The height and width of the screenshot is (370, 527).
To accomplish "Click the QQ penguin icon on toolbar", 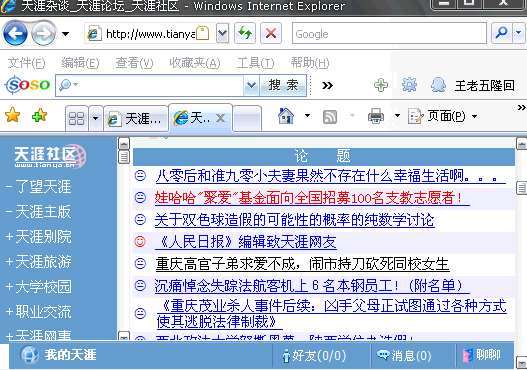I will 438,85.
